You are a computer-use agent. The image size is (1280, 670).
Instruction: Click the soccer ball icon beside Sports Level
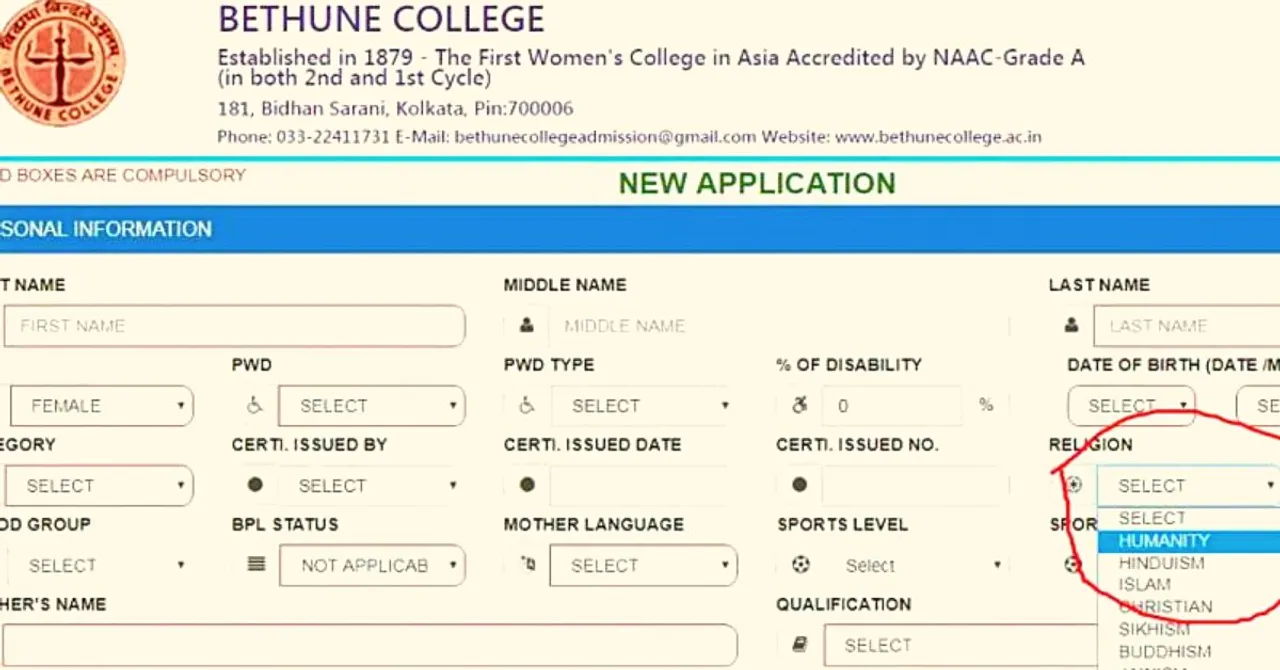tap(800, 565)
